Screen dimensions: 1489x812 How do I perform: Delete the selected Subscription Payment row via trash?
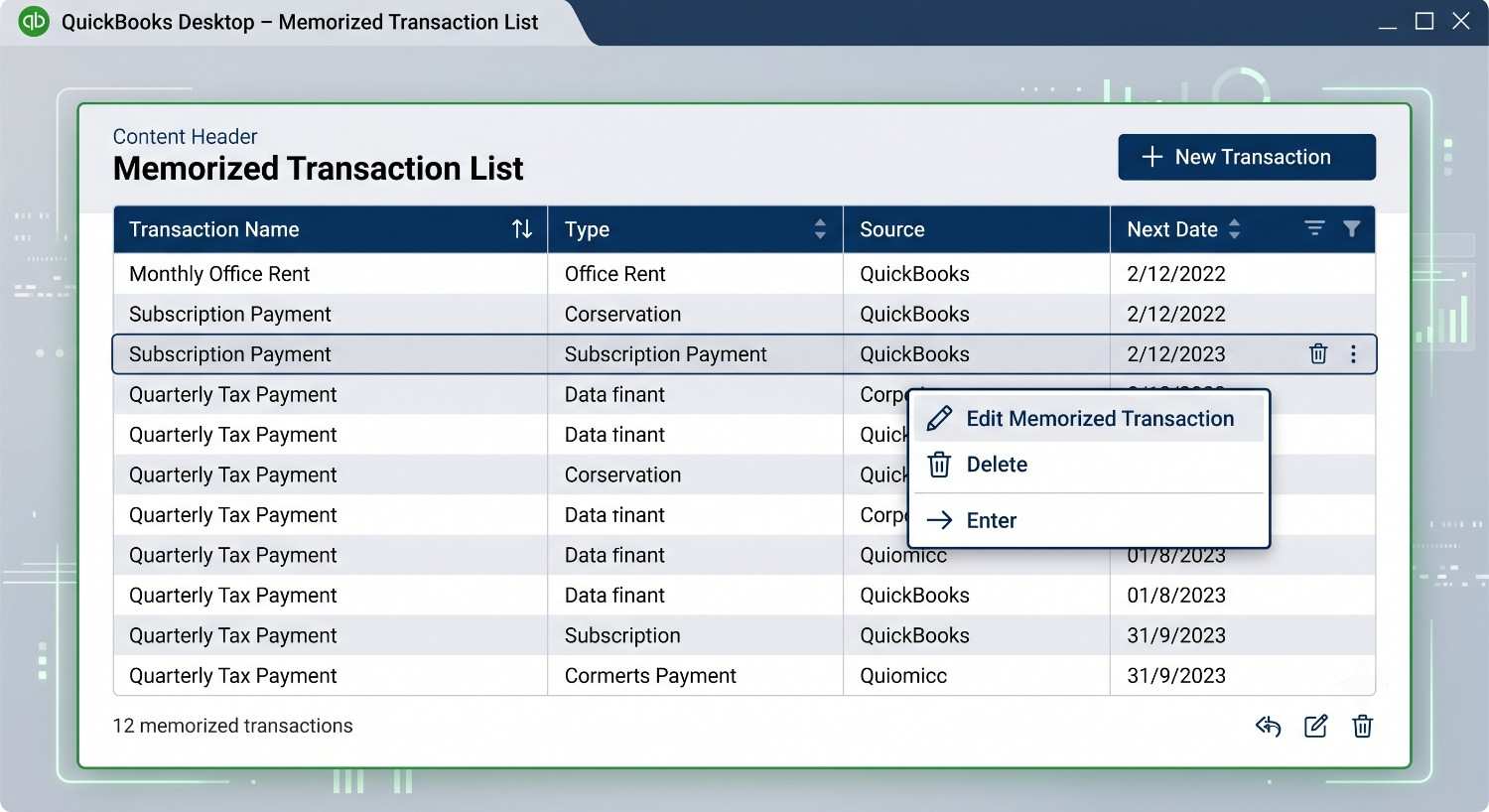click(x=1318, y=353)
